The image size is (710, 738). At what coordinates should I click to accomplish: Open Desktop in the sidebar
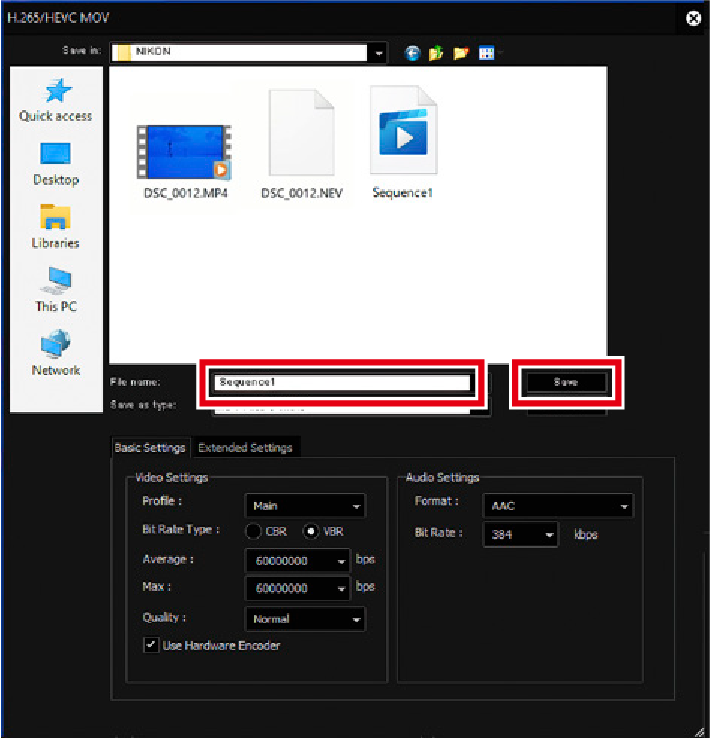55,155
